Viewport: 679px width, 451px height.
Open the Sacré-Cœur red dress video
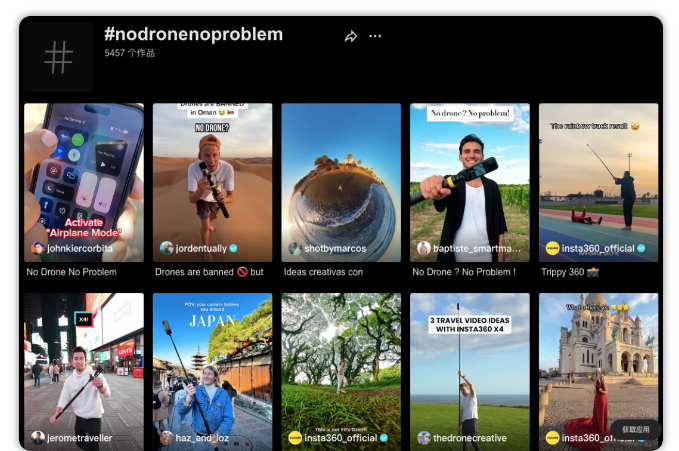(x=598, y=372)
